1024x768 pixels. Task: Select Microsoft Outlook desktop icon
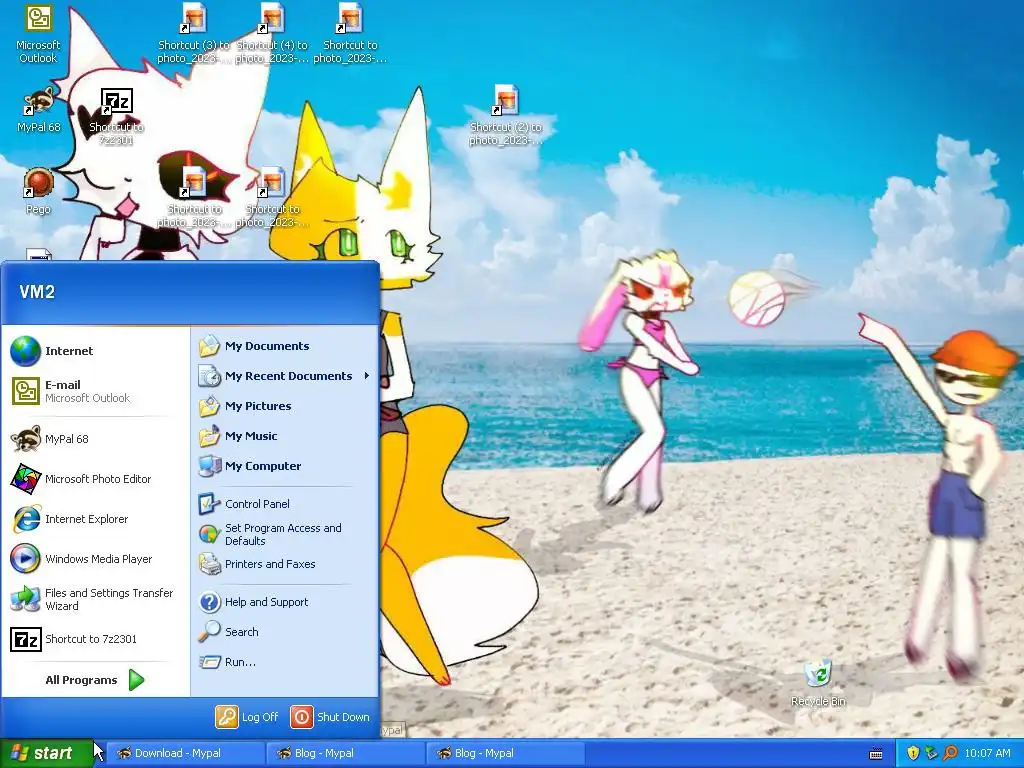tap(38, 34)
